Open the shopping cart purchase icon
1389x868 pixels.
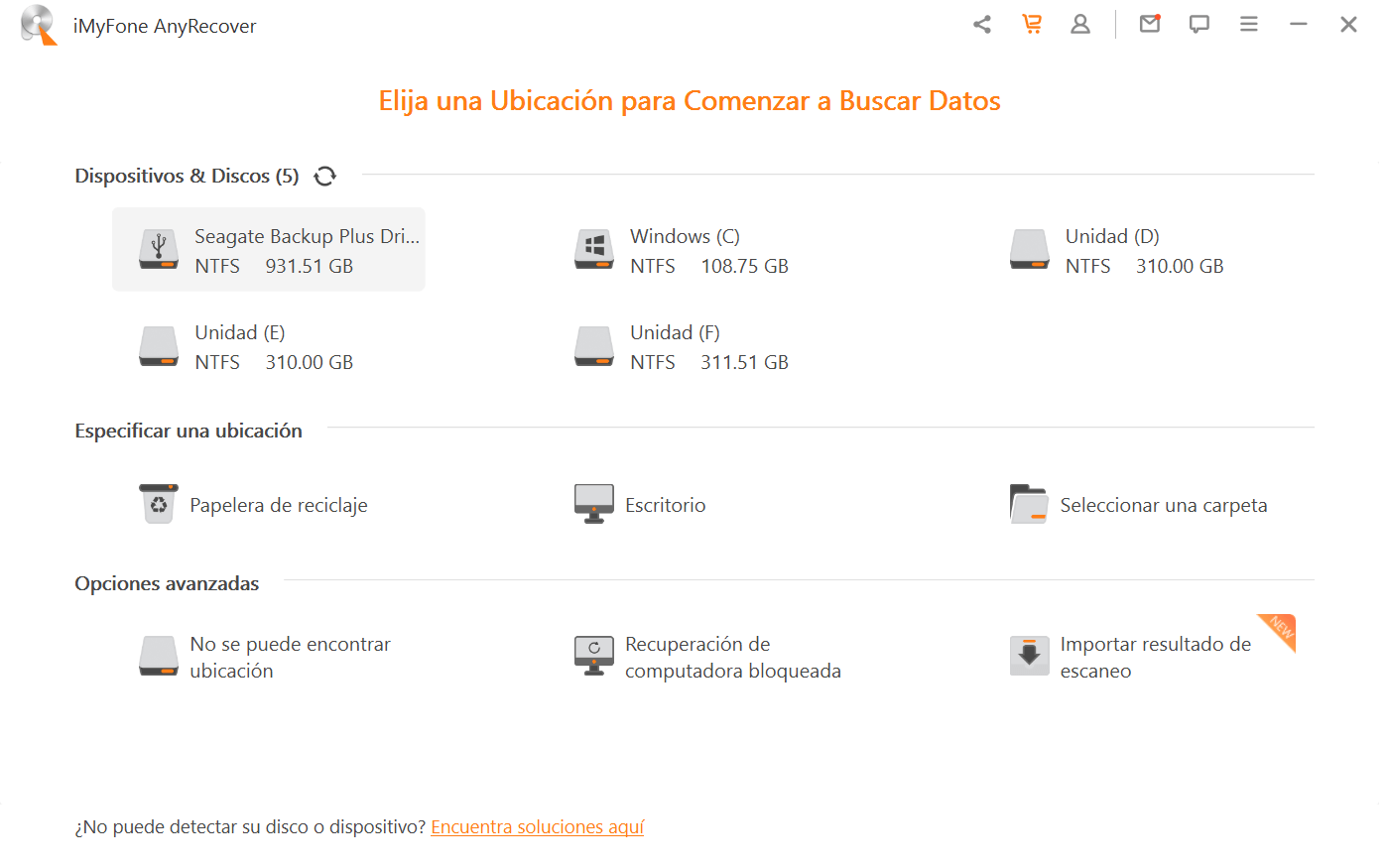tap(1032, 24)
